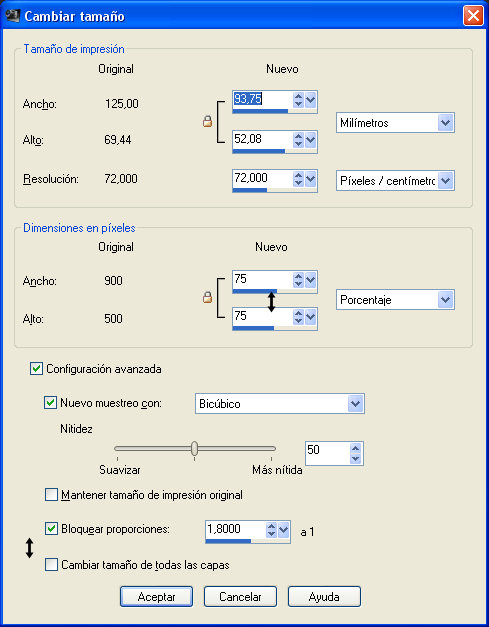This screenshot has width=489, height=627.
Task: Toggle Bloquear proporciones checkbox
Action: click(51, 529)
